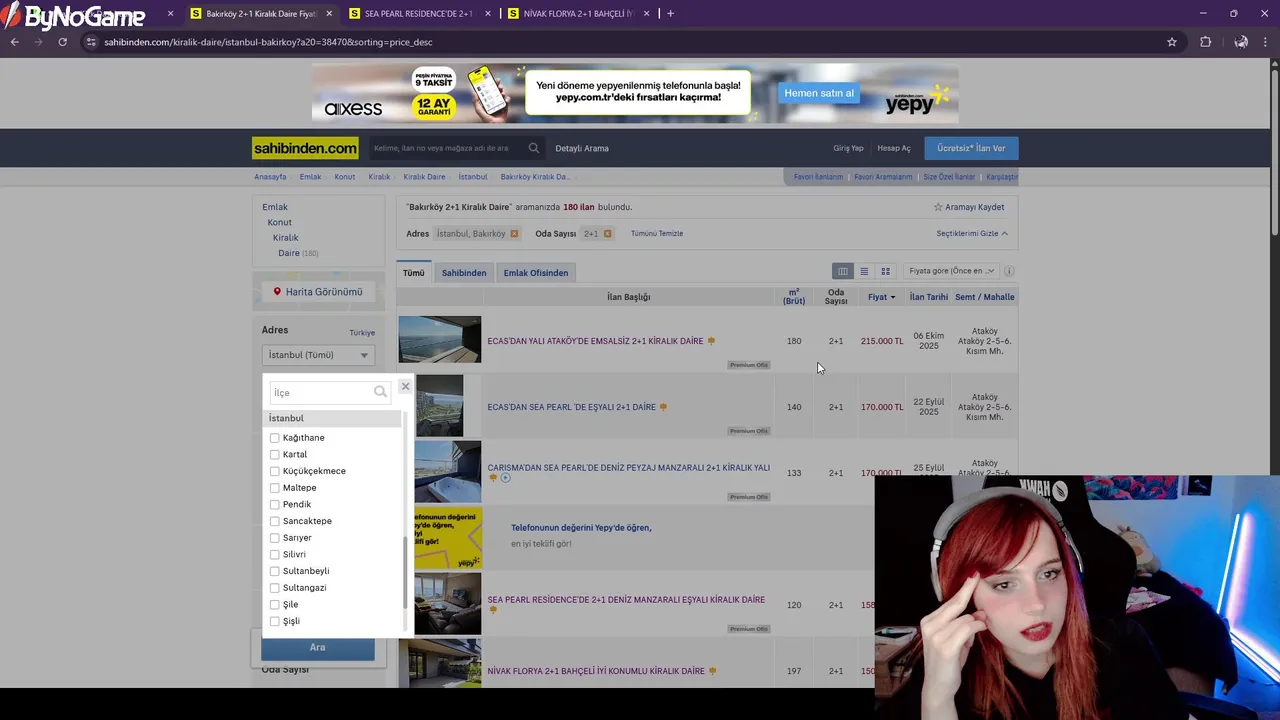The image size is (1280, 720).
Task: Click the blue Ara button
Action: 318,648
